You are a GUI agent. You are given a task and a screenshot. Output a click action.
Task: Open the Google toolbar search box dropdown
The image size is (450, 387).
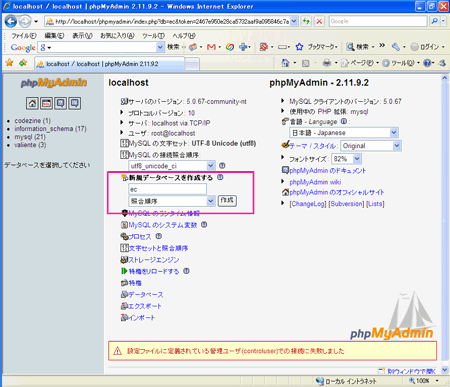[160, 47]
